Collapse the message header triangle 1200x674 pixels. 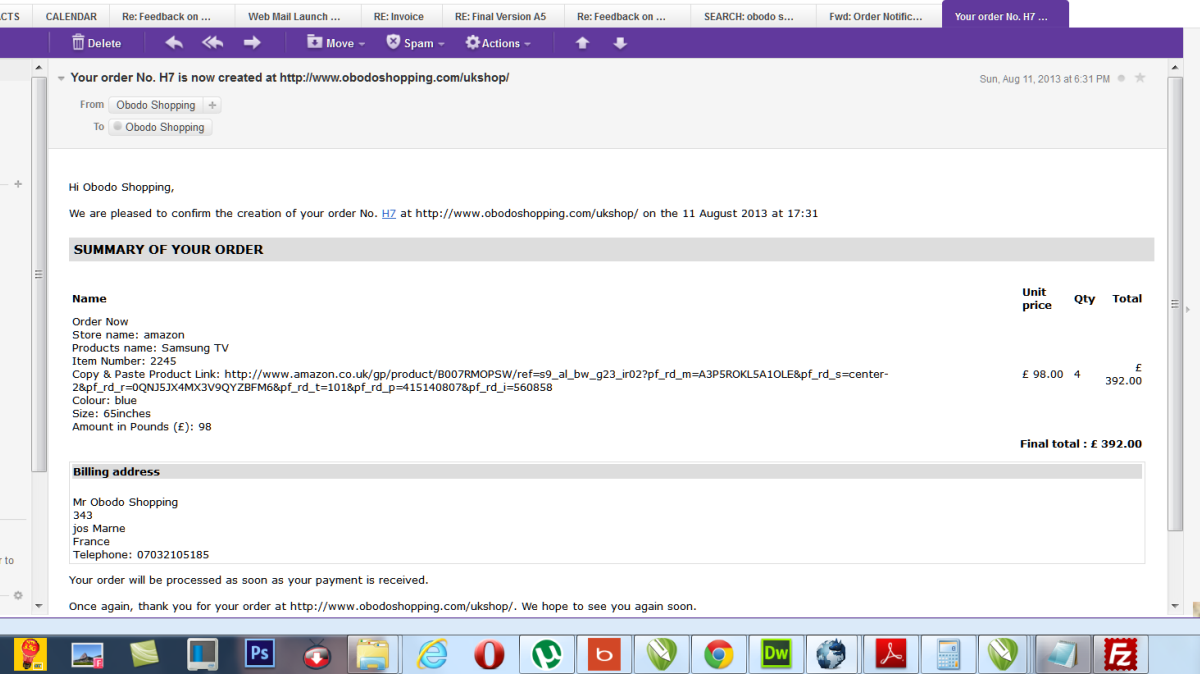pyautogui.click(x=61, y=78)
